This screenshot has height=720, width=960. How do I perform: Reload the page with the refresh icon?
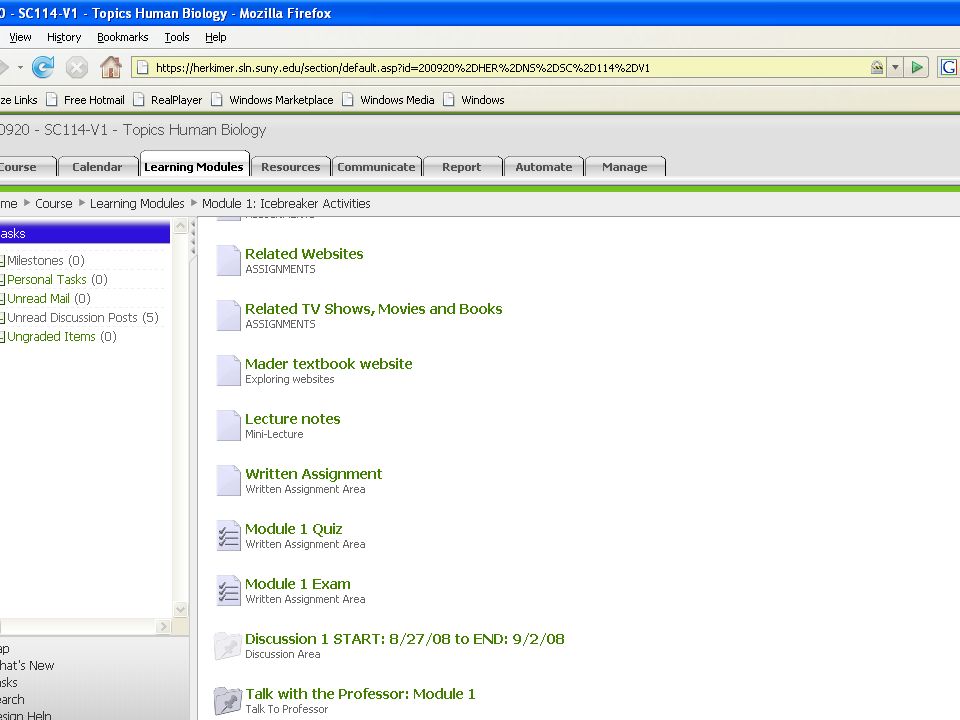coord(43,67)
